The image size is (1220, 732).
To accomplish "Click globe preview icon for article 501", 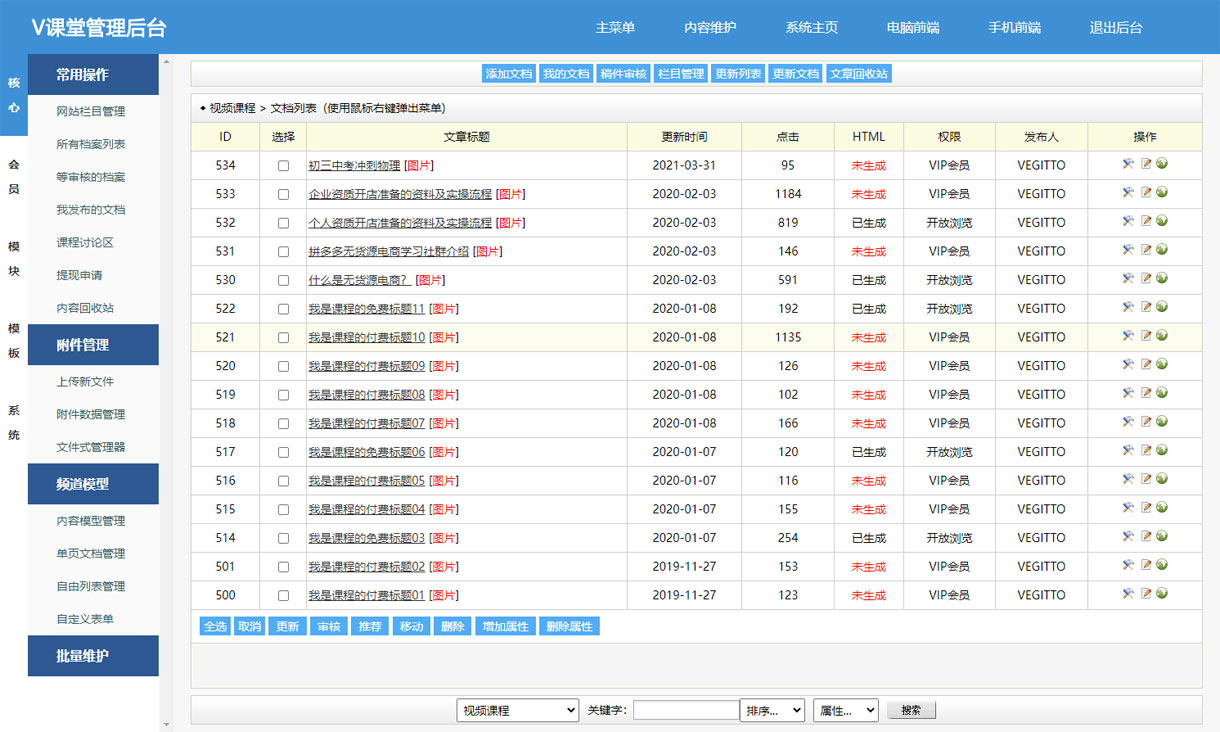I will tap(1162, 566).
